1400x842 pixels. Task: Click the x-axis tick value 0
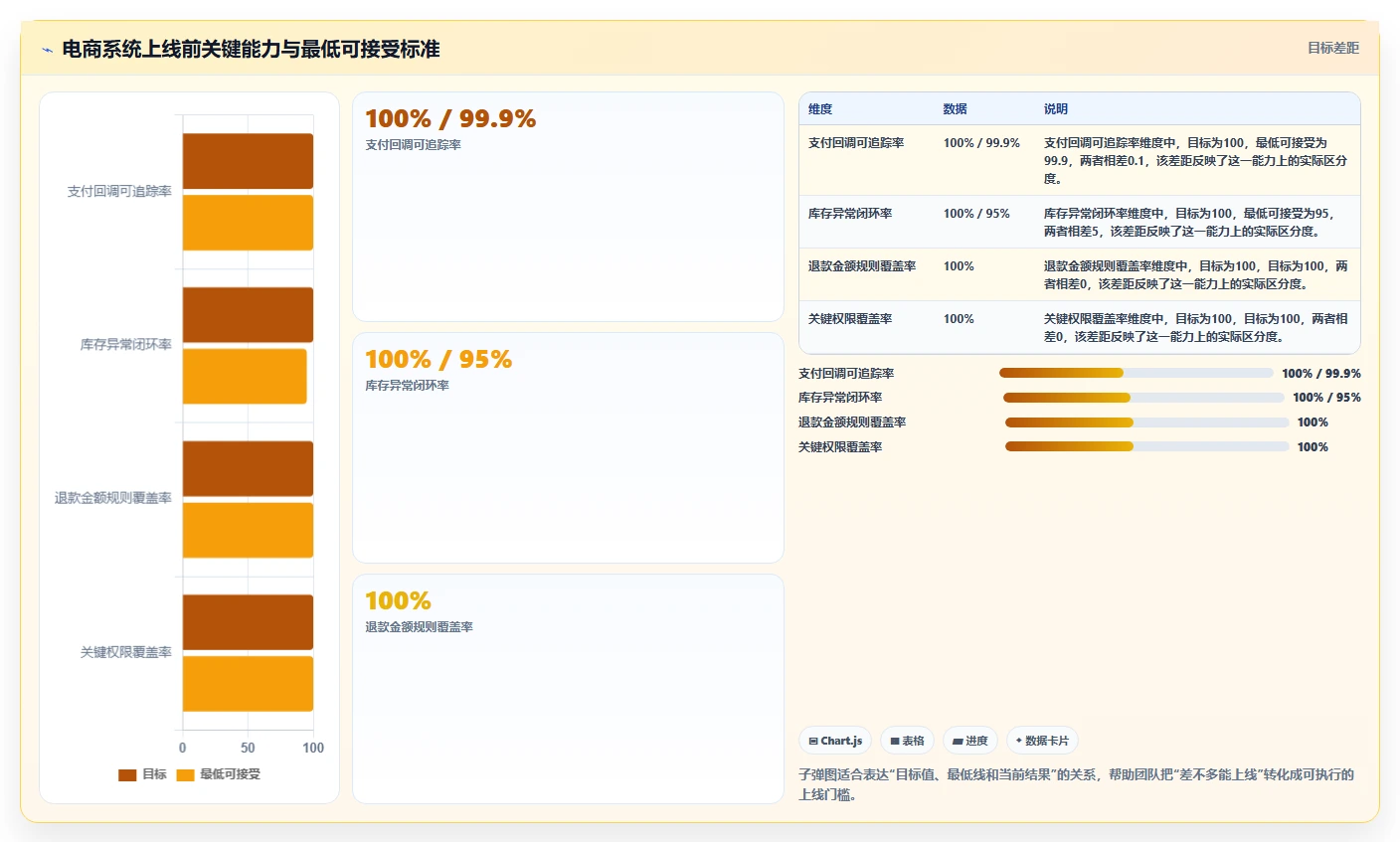pyautogui.click(x=182, y=748)
